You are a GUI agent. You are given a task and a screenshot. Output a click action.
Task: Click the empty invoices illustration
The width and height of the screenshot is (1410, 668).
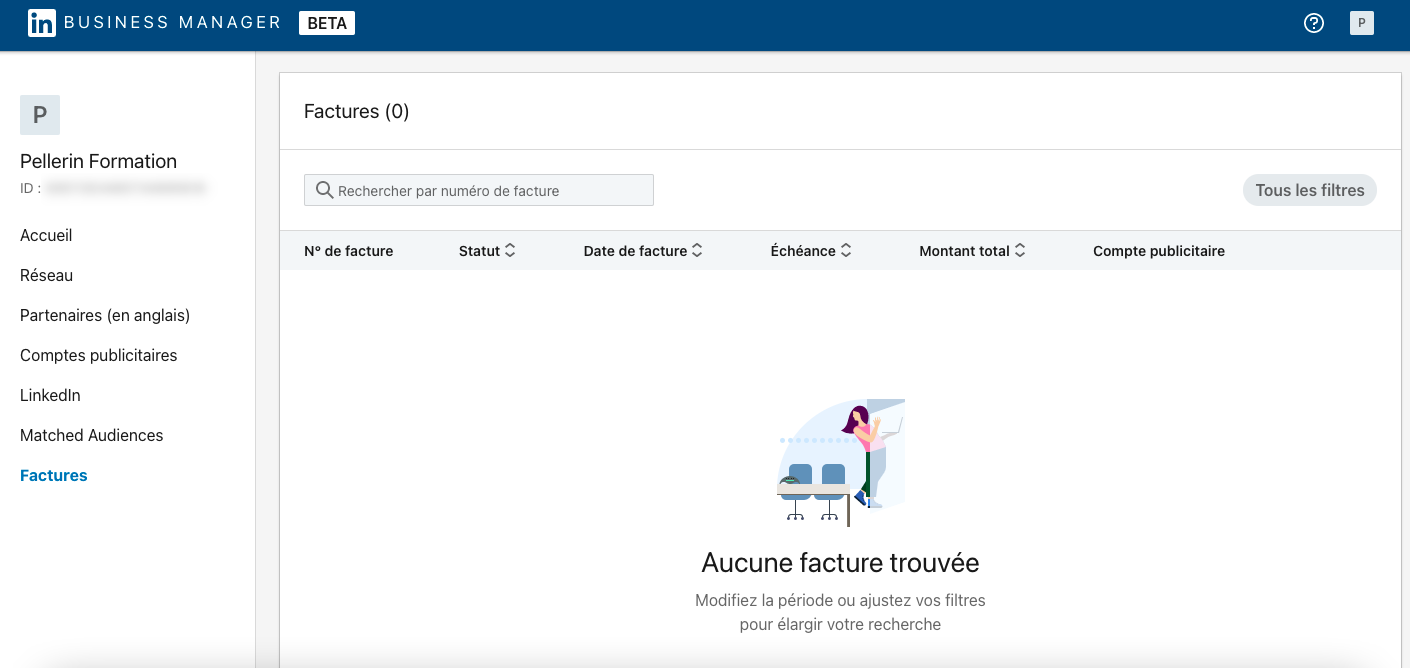(x=841, y=462)
